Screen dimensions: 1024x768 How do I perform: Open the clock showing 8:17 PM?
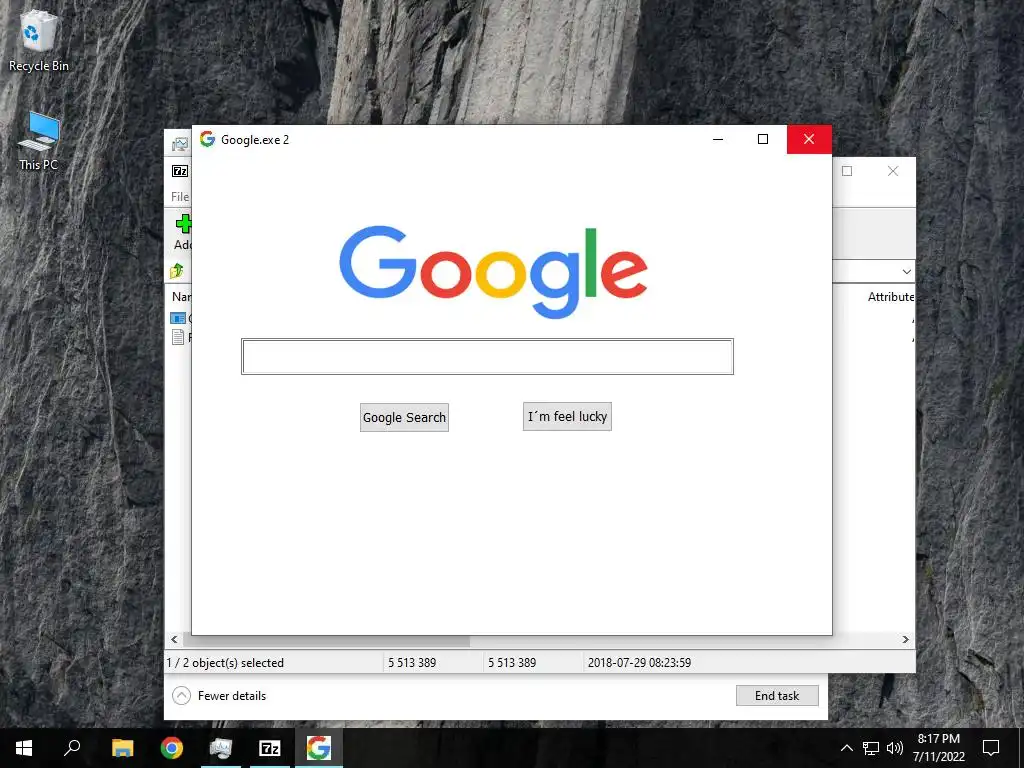pos(938,748)
